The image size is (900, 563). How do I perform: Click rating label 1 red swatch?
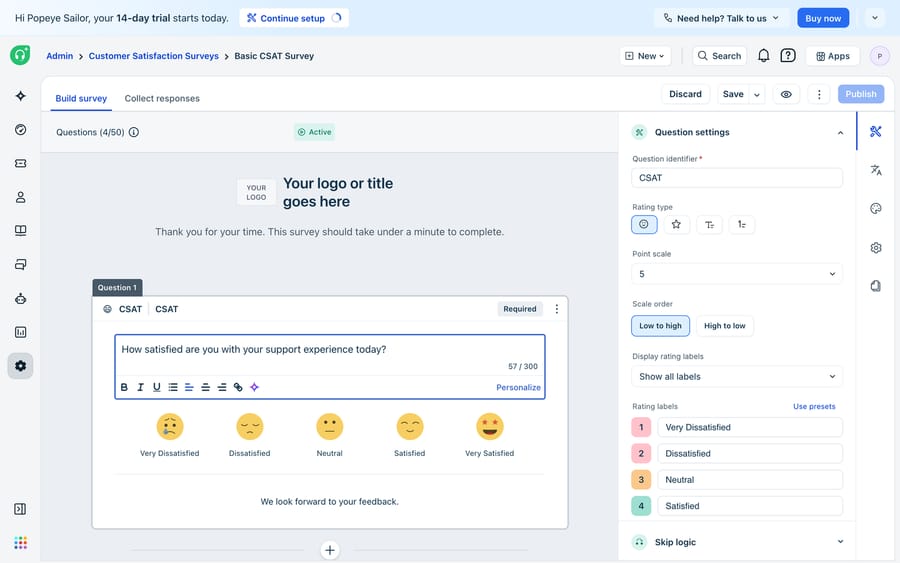coord(641,428)
